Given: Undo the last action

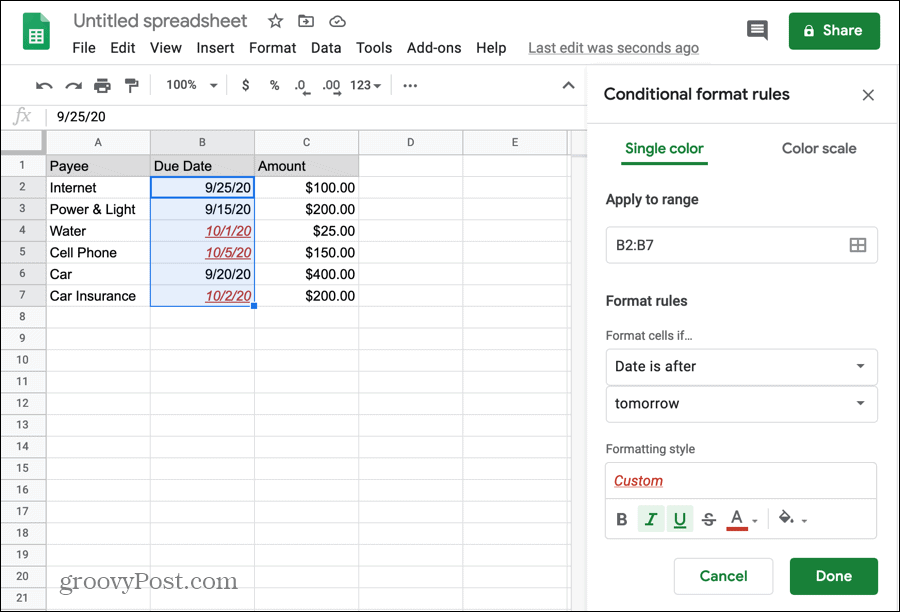Looking at the screenshot, I should (x=44, y=85).
